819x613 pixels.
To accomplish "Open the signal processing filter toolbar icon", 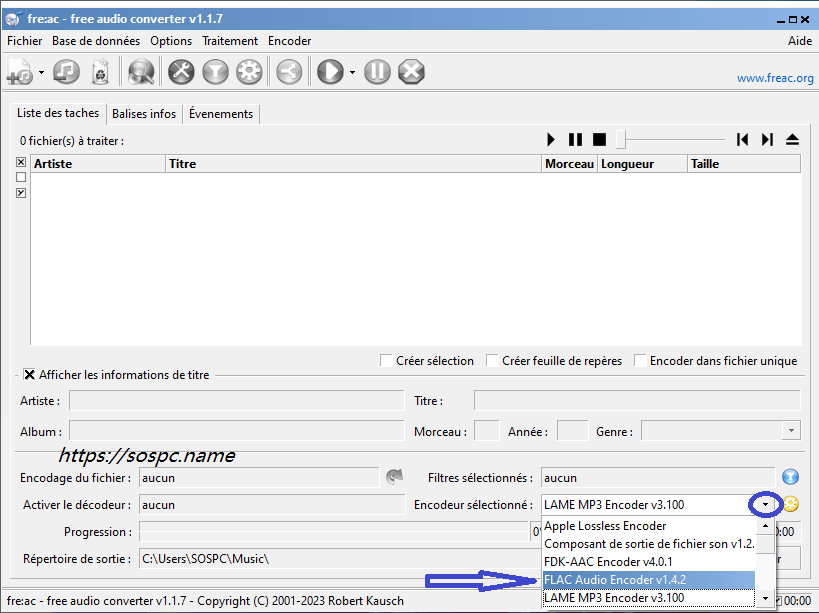I will coord(215,72).
